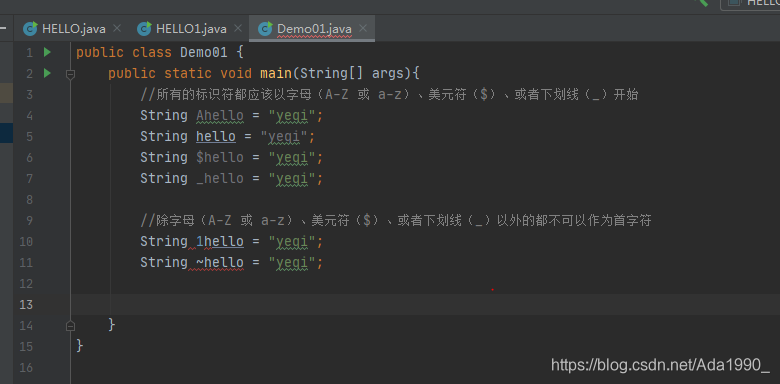780x384 pixels.
Task: Click line number 10 in the gutter
Action: [26, 241]
